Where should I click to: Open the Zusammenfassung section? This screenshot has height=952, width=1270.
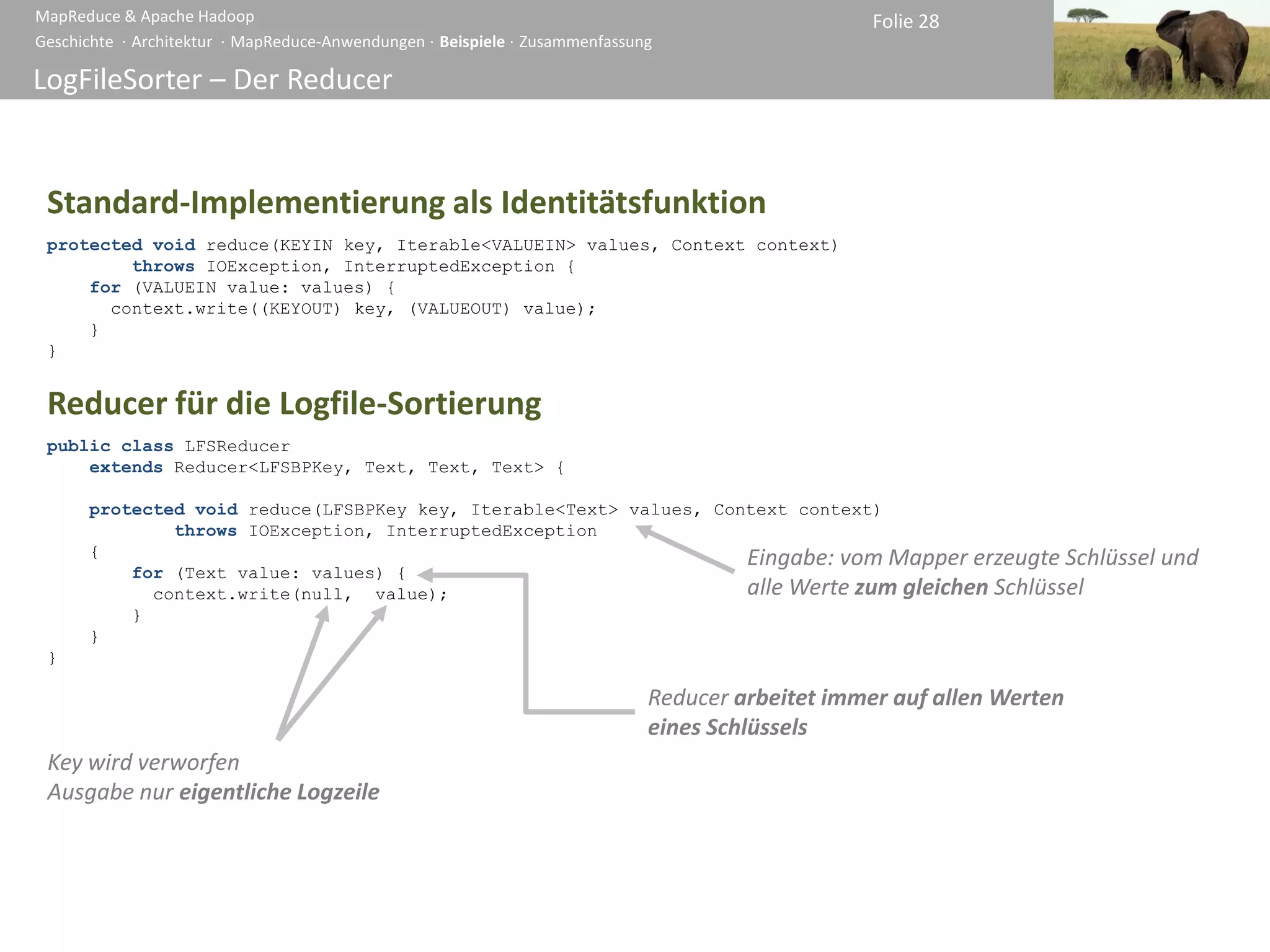(585, 42)
